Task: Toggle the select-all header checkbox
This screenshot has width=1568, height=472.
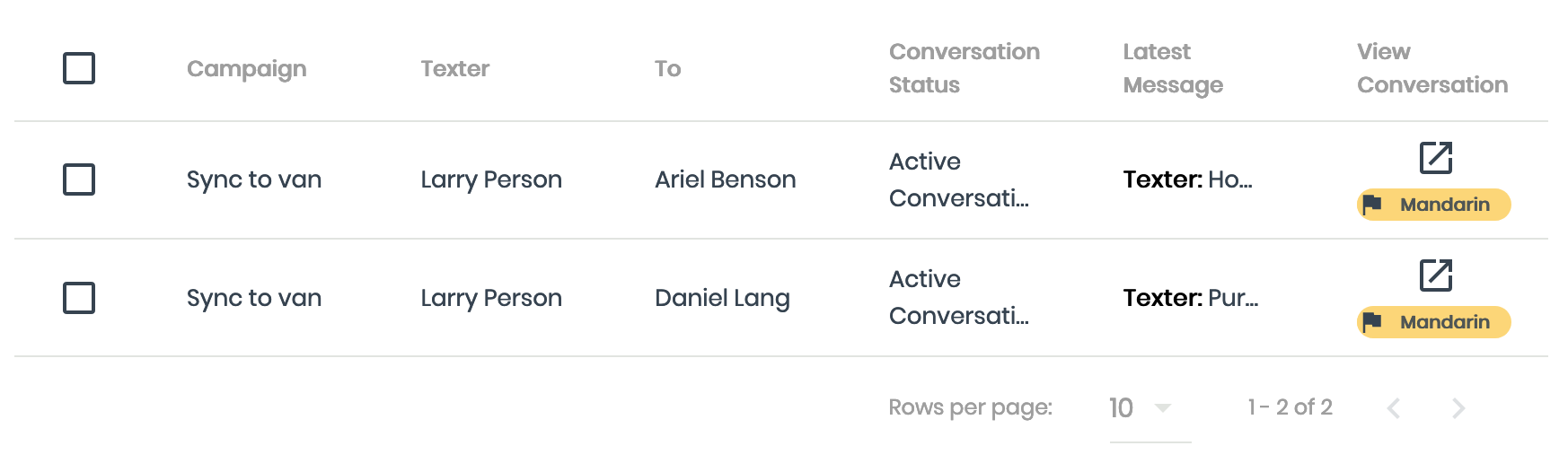Action: click(79, 68)
